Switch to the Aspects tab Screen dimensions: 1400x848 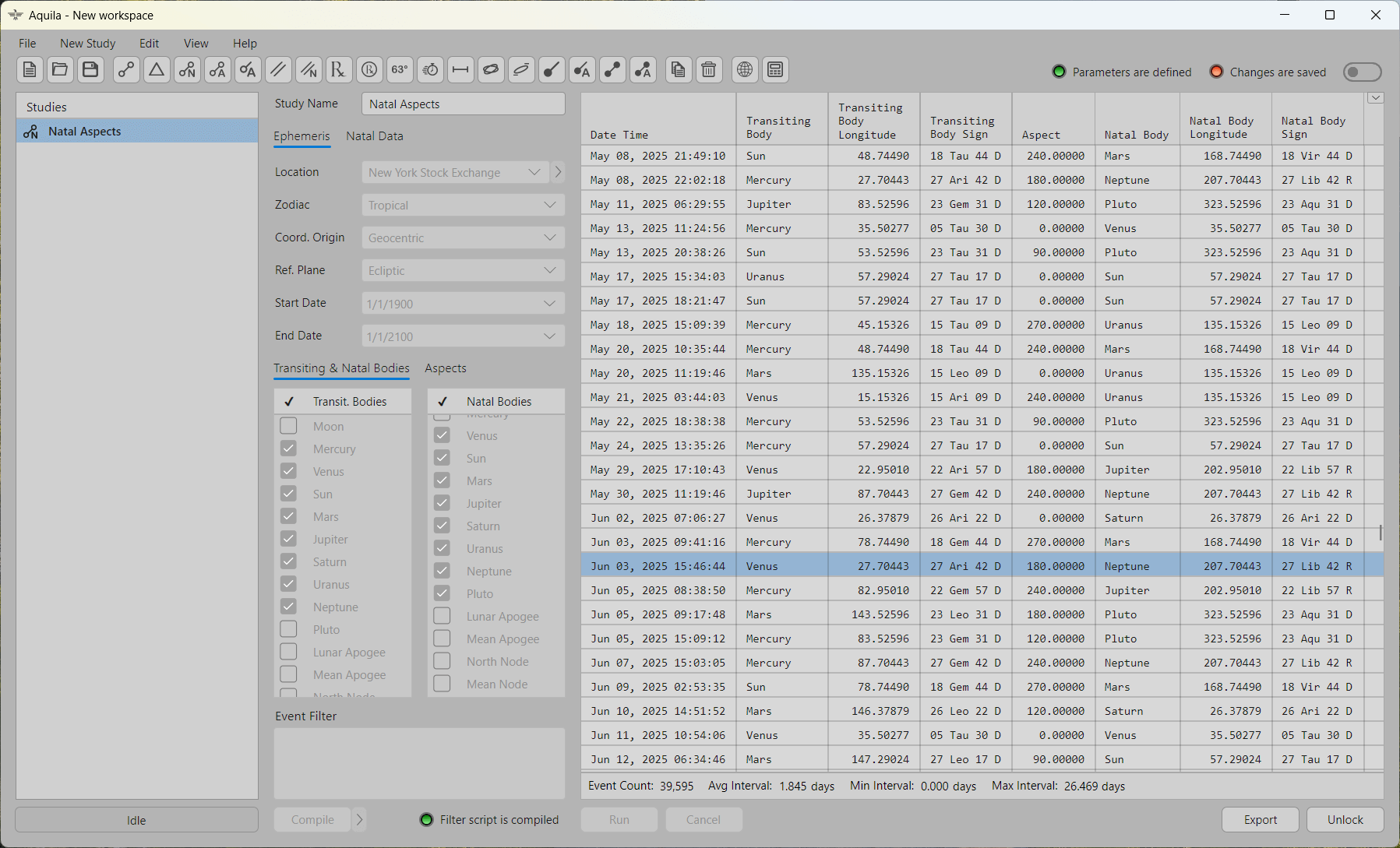coord(446,368)
